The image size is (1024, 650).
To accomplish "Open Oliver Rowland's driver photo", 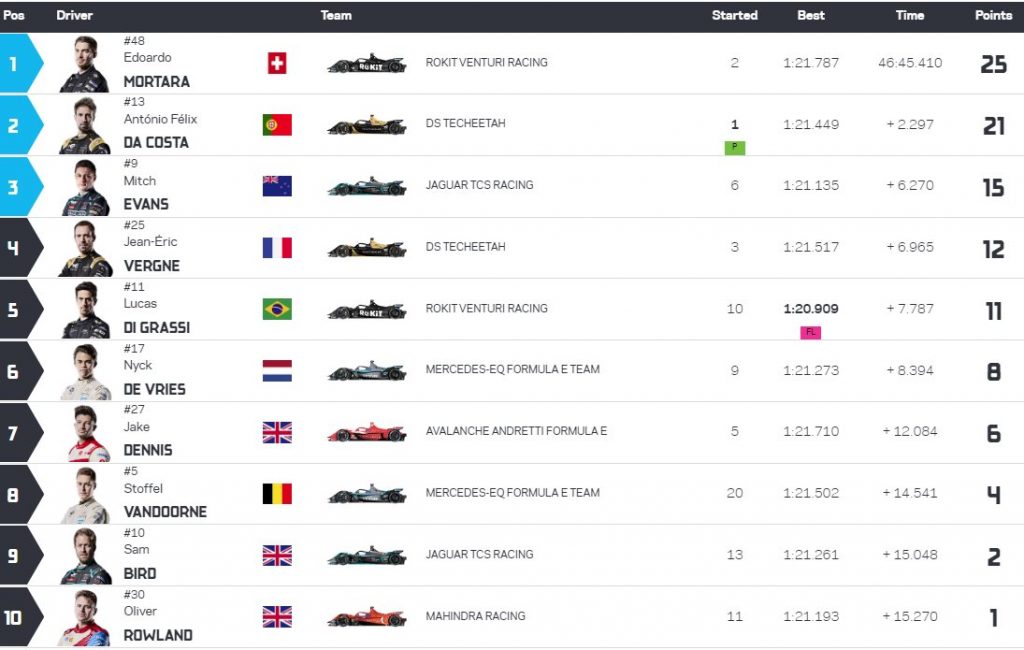I will click(x=86, y=617).
